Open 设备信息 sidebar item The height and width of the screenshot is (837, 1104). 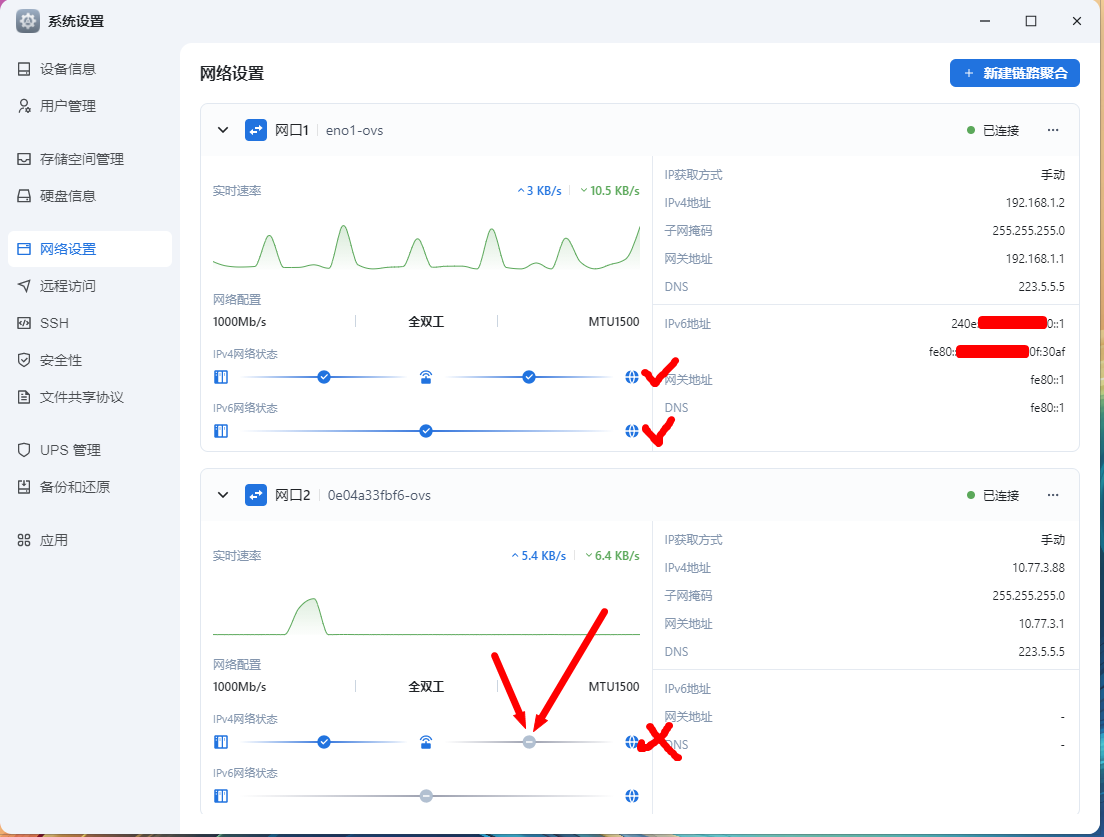pyautogui.click(x=89, y=69)
